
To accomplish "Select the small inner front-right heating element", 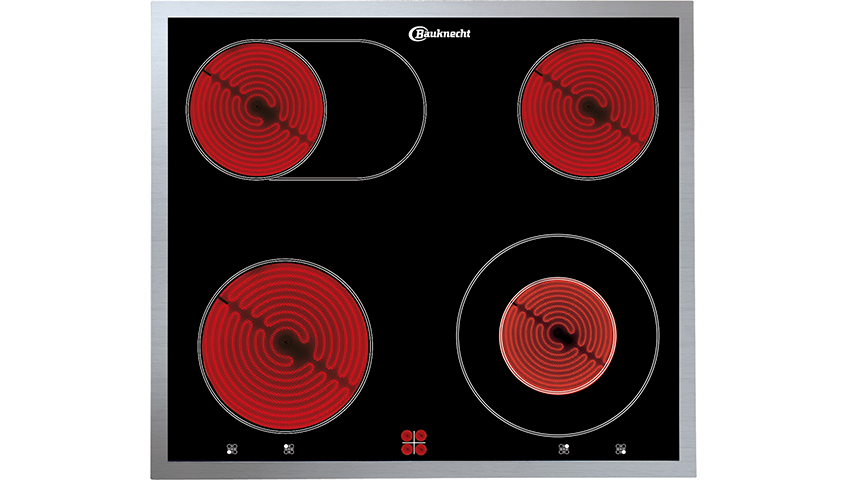I will pos(558,335).
